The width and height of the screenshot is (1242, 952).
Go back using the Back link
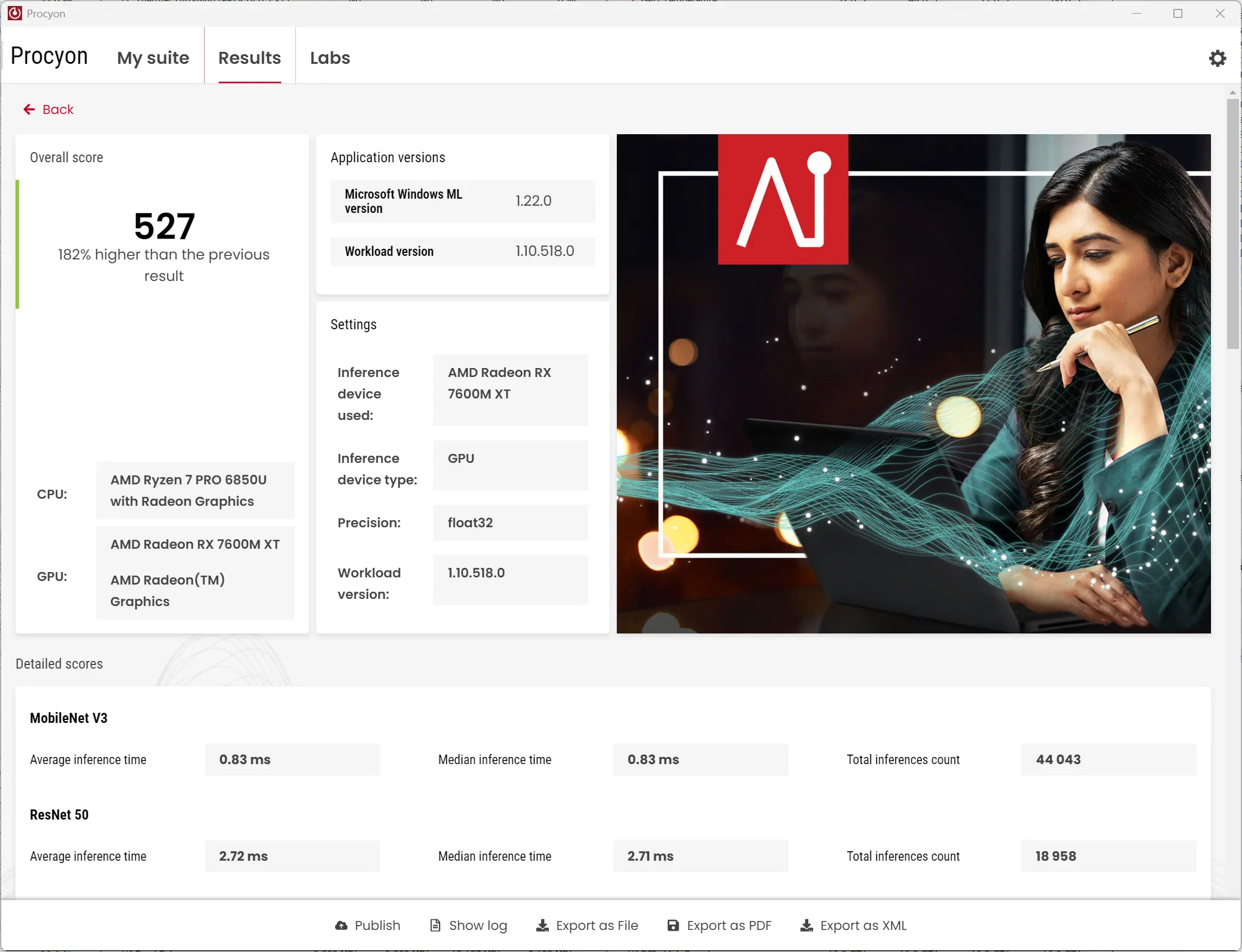[58, 109]
